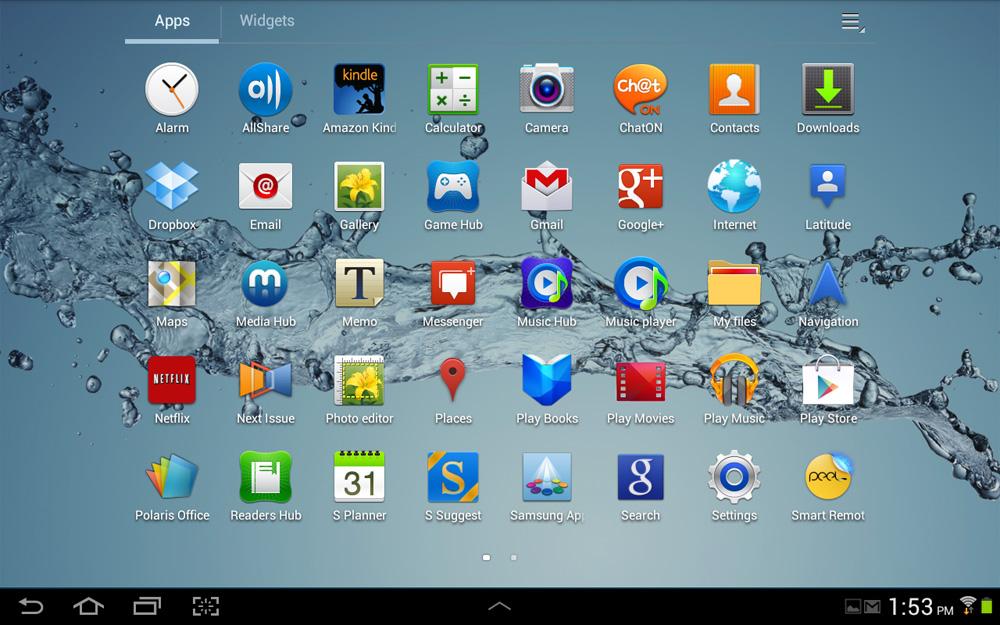Expand the mini apps tray arrow

point(499,606)
